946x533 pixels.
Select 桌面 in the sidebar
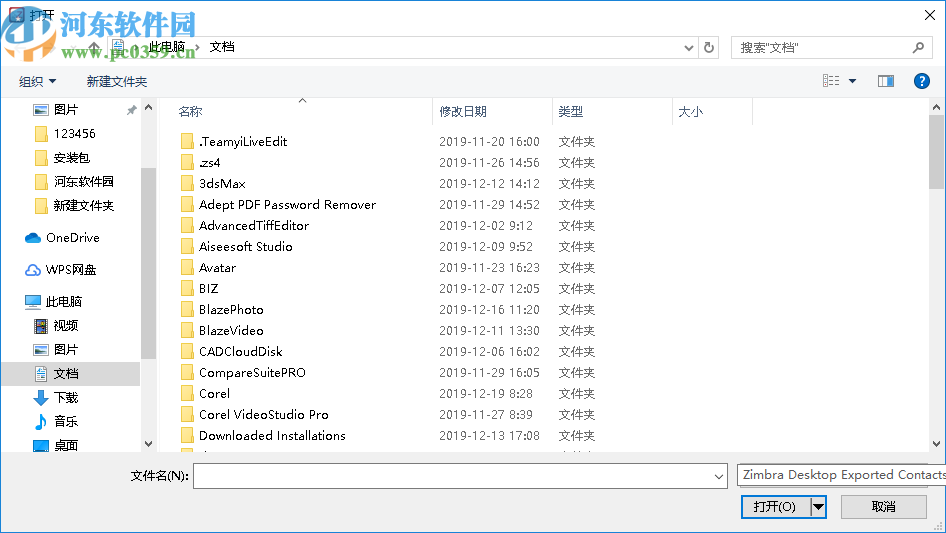click(56, 445)
